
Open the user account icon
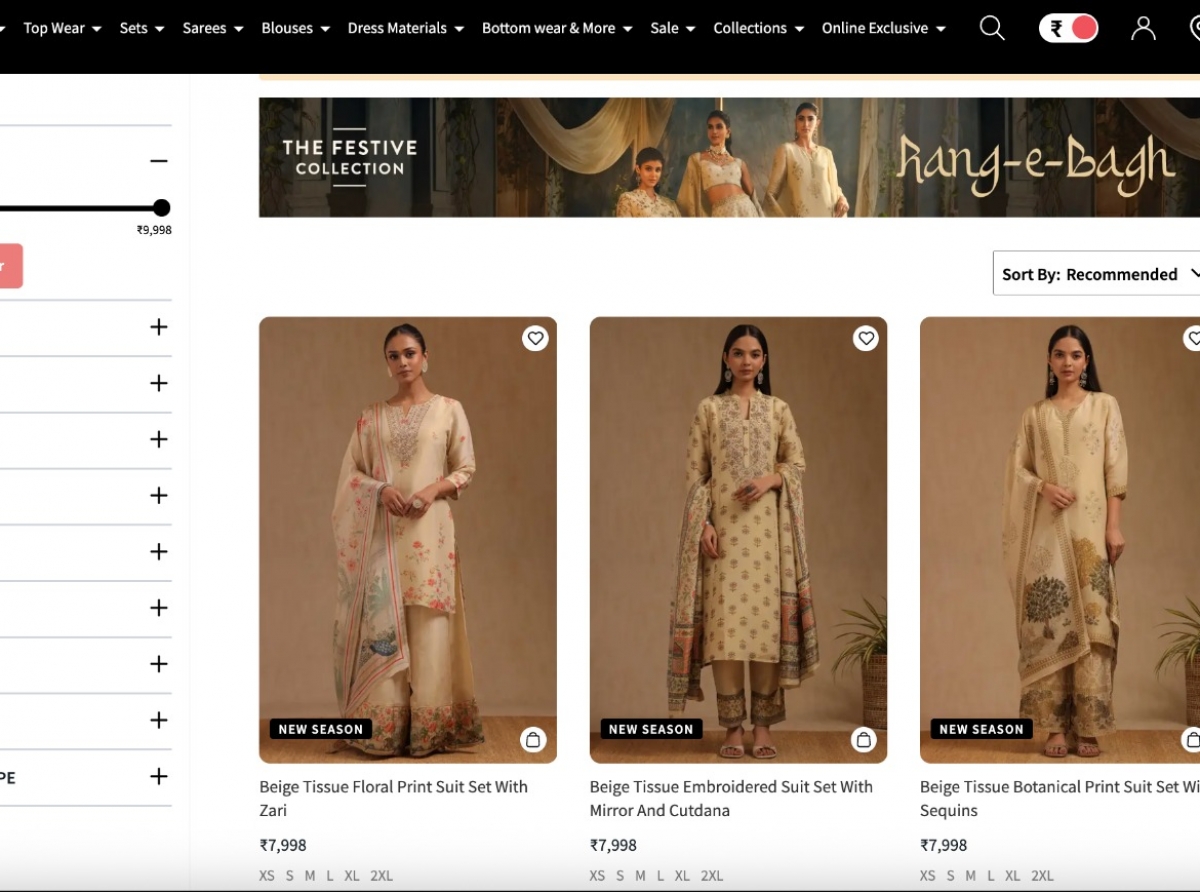[x=1142, y=28]
